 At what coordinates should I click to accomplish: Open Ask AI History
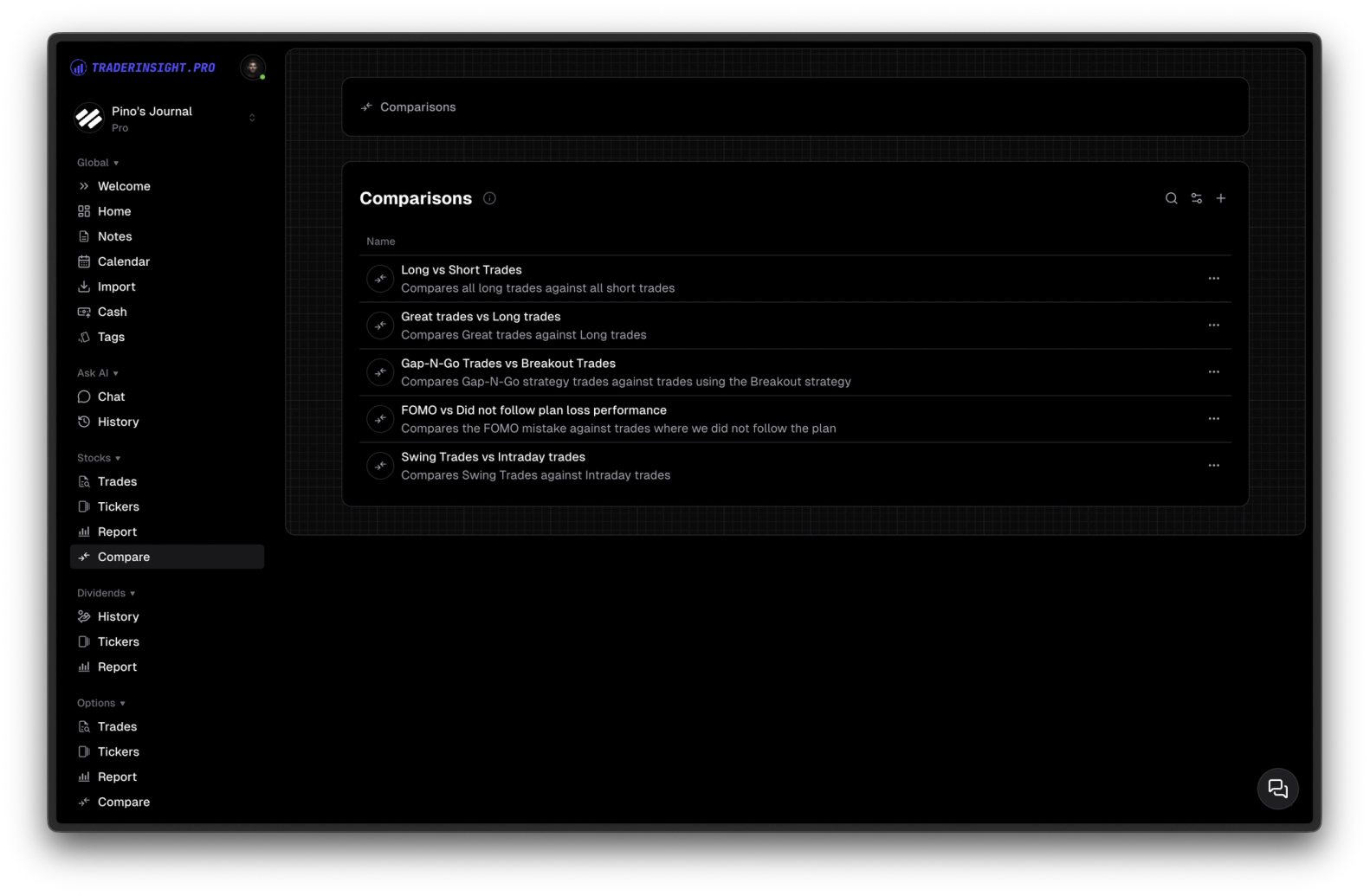point(167,422)
